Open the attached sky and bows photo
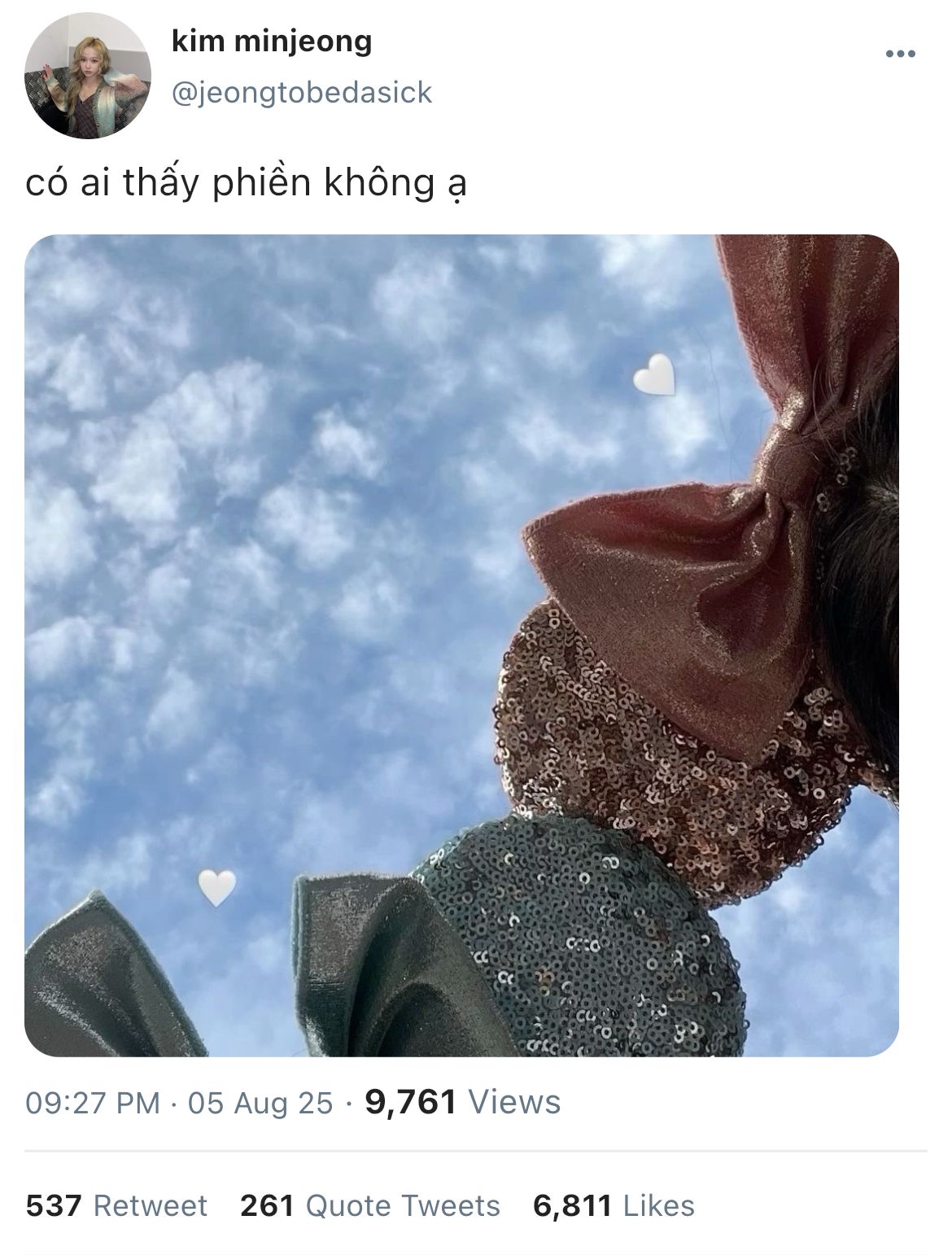The image size is (952, 1255). tap(461, 645)
